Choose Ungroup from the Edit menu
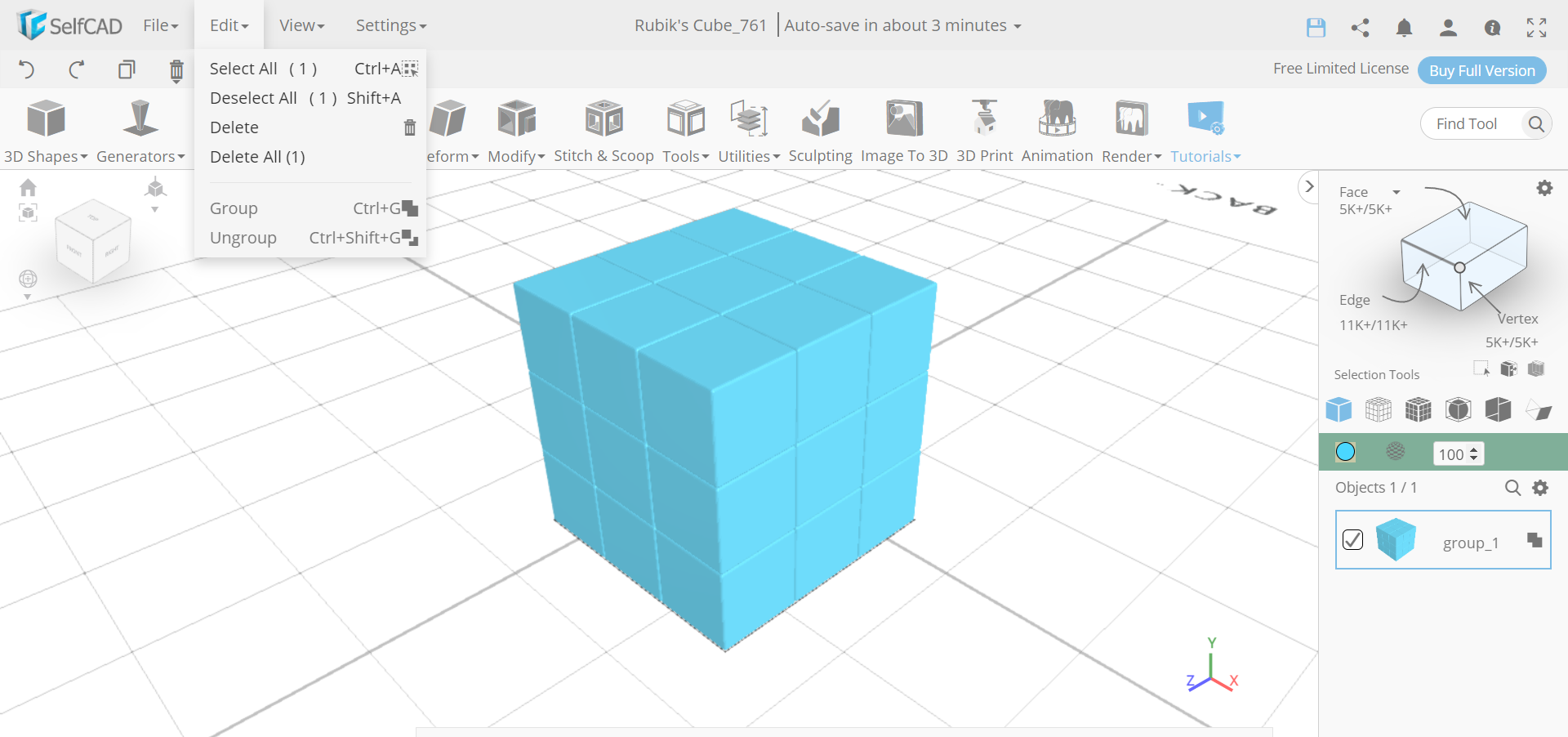The width and height of the screenshot is (1568, 737). tap(310, 238)
